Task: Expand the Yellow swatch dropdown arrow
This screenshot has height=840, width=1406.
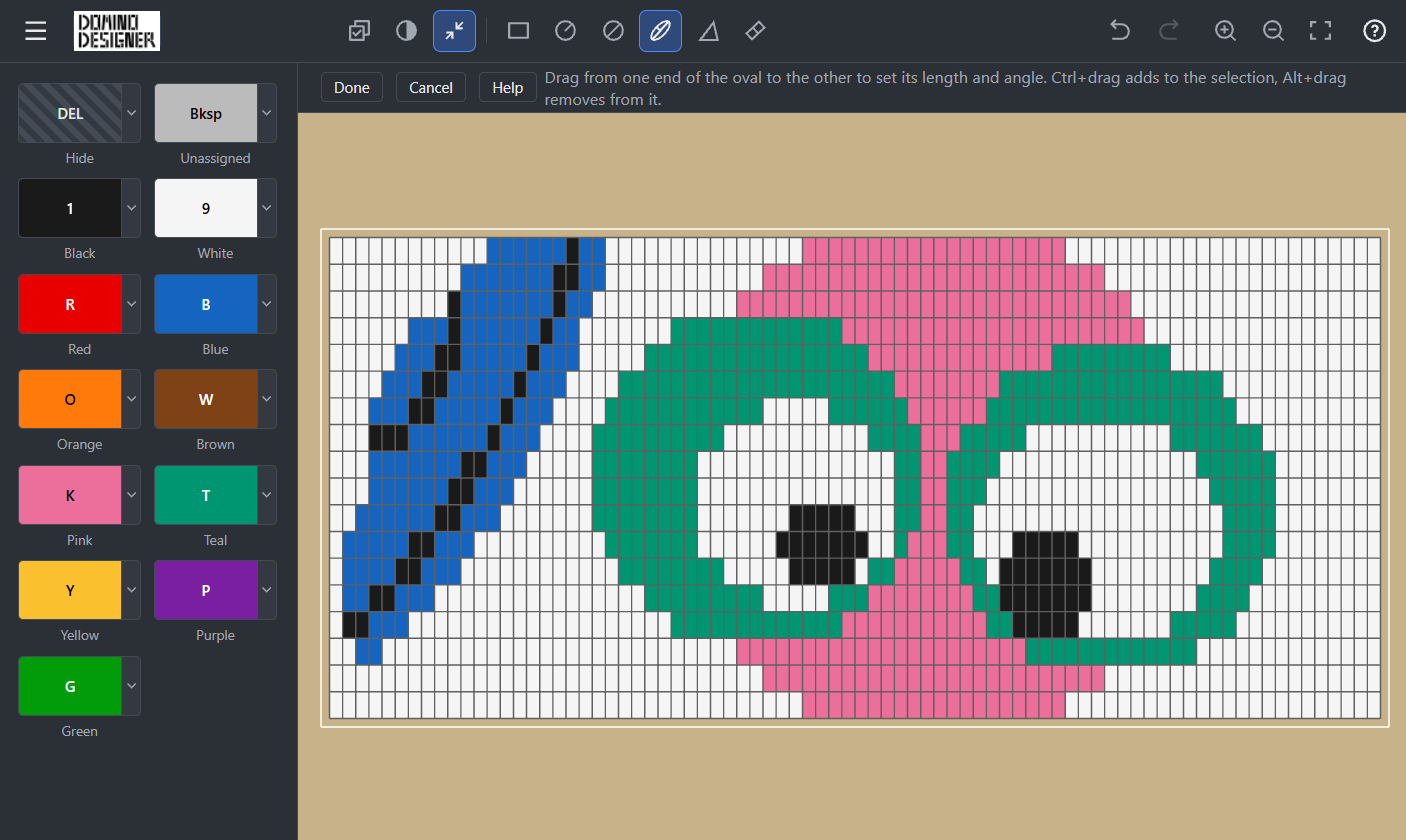Action: 131,590
